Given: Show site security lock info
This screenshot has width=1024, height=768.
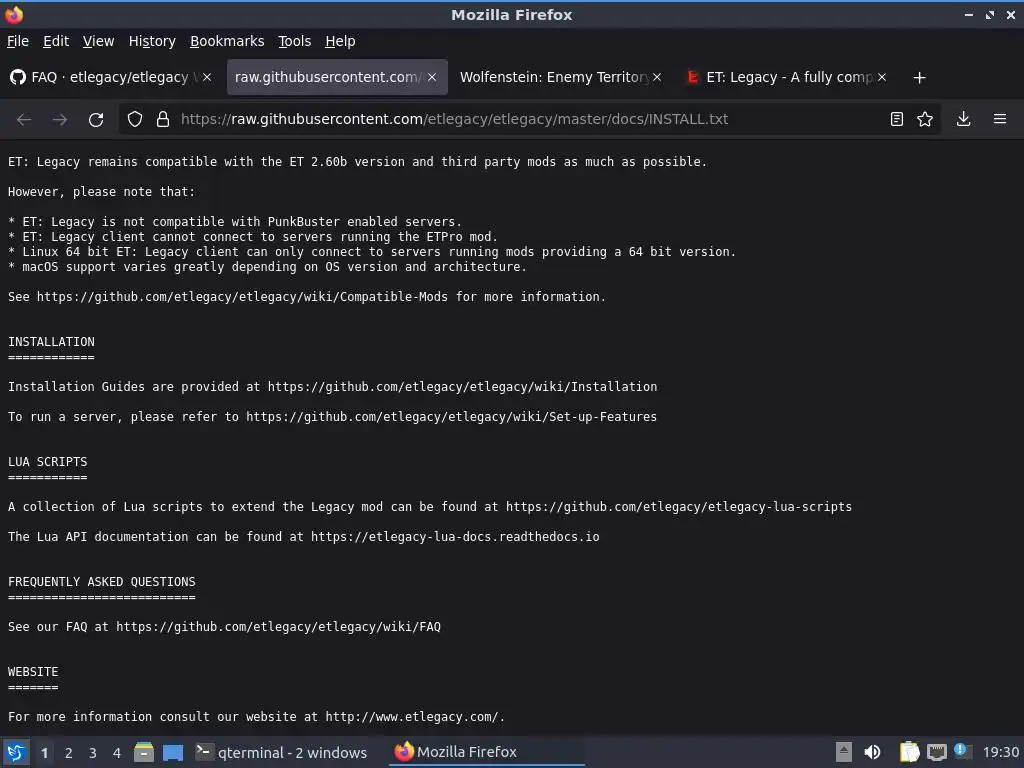Looking at the screenshot, I should click(163, 120).
